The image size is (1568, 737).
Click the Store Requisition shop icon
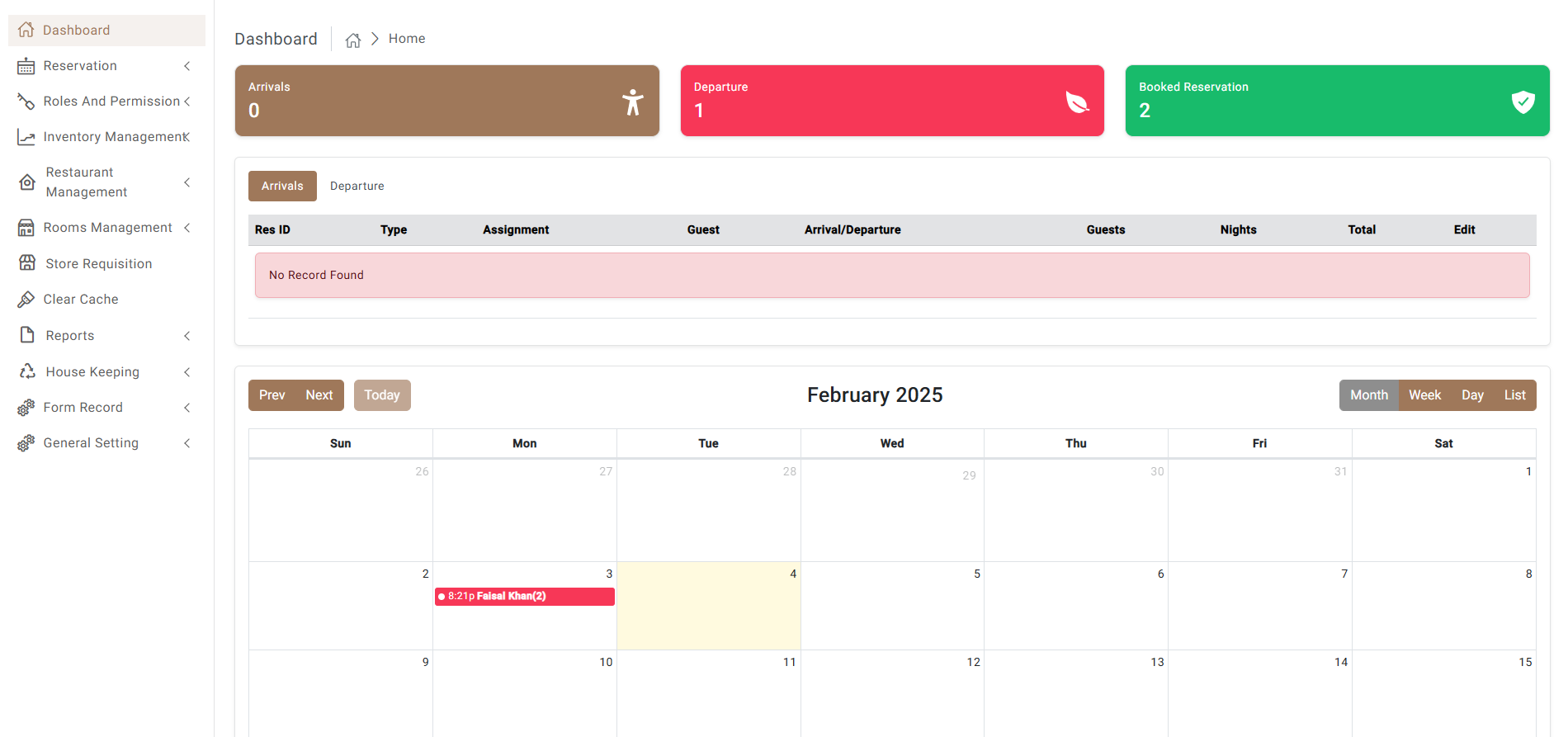tap(27, 263)
